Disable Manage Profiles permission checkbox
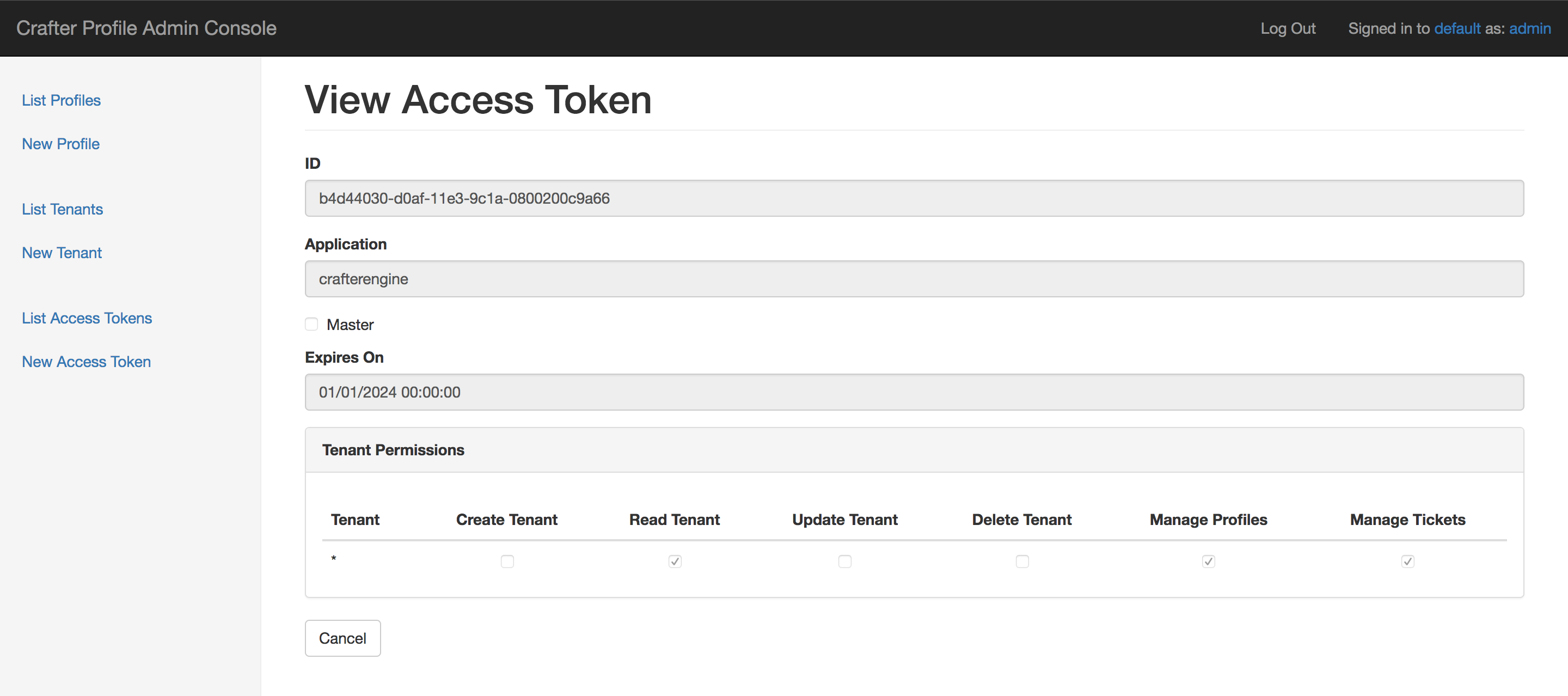 pyautogui.click(x=1208, y=561)
